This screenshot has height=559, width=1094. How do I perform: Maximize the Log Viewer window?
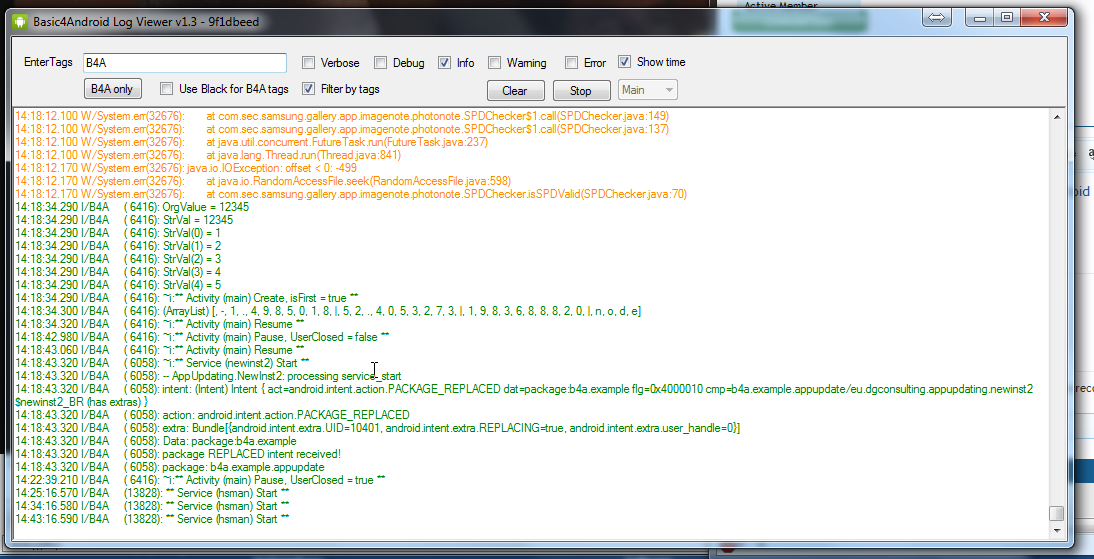pos(1006,17)
